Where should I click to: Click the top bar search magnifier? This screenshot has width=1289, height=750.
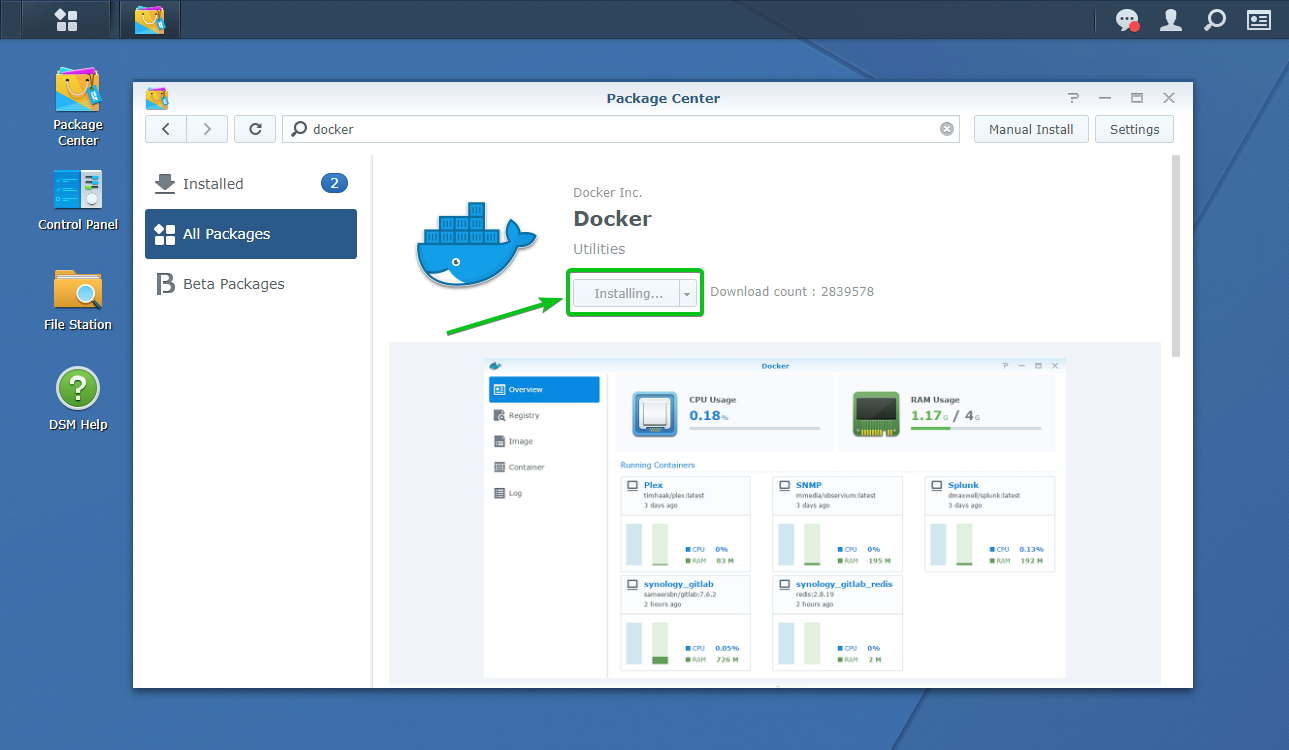[1214, 20]
